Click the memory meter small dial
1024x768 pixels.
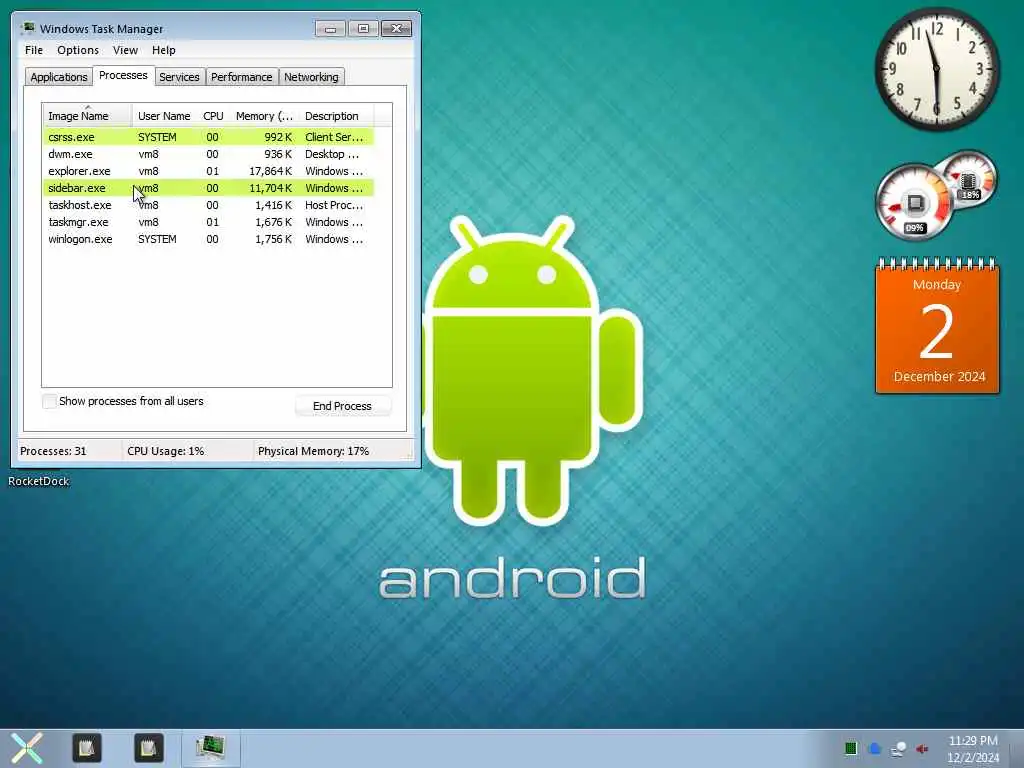(x=969, y=180)
